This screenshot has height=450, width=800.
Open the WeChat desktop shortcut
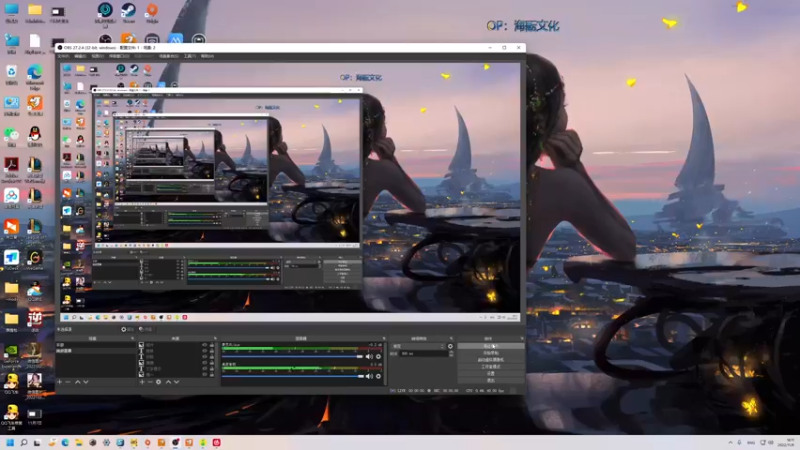pyautogui.click(x=11, y=136)
